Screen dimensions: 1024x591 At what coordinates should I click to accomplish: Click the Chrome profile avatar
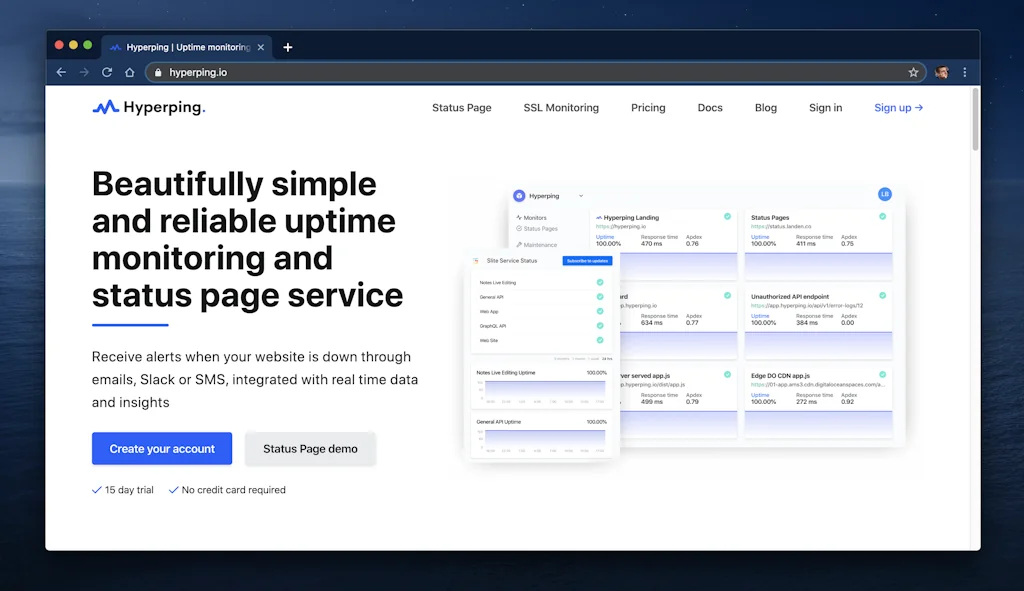point(941,73)
